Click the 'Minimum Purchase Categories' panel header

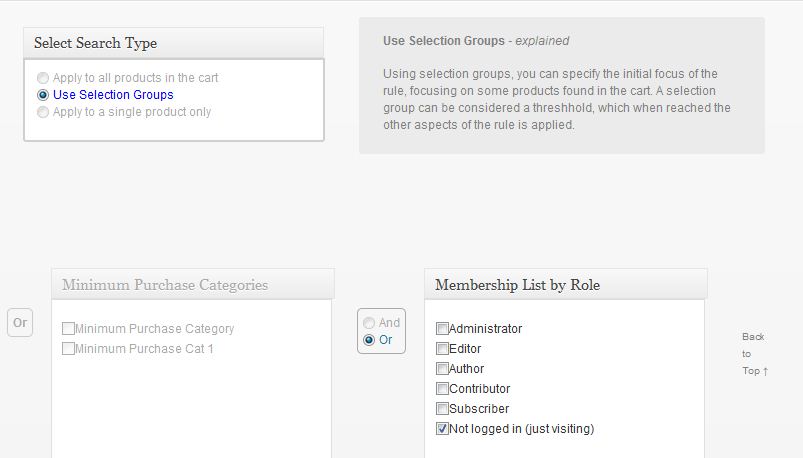pyautogui.click(x=193, y=284)
